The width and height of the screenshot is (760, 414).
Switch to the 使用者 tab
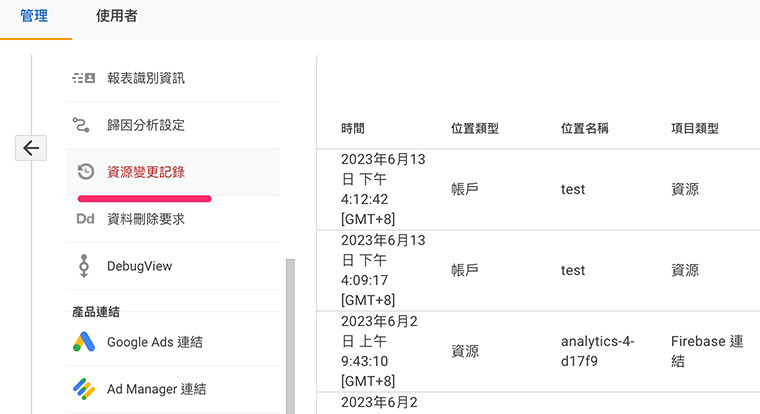(x=117, y=16)
